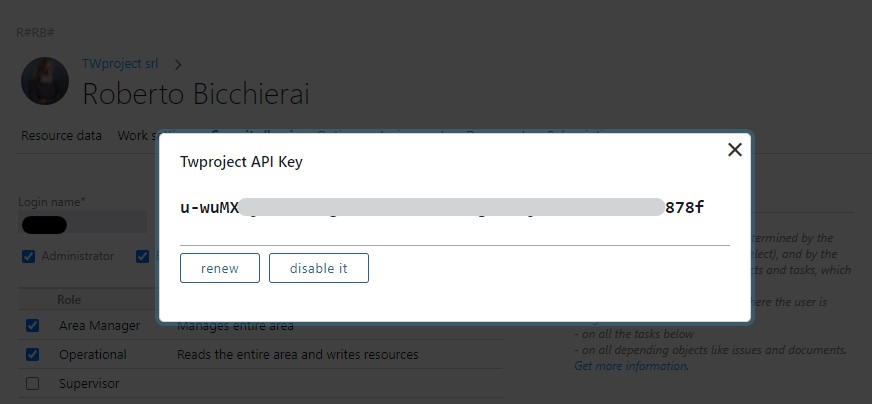Viewport: 872px width, 404px height.
Task: Toggle the Administrator checkbox
Action: tap(28, 256)
